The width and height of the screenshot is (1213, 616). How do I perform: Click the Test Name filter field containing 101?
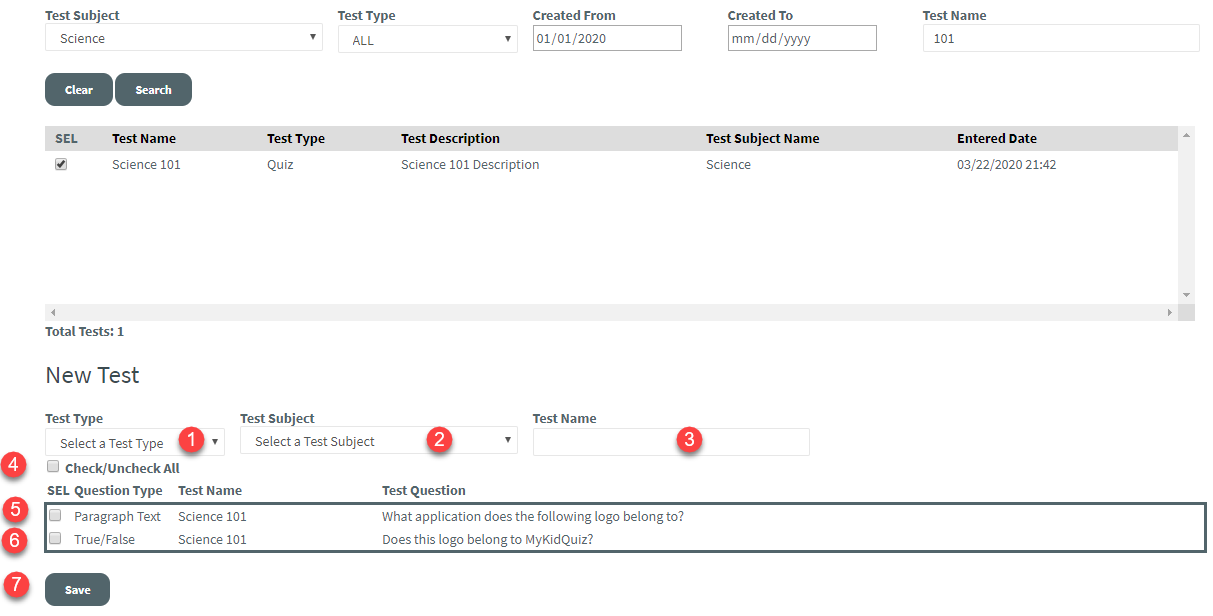click(x=1060, y=37)
